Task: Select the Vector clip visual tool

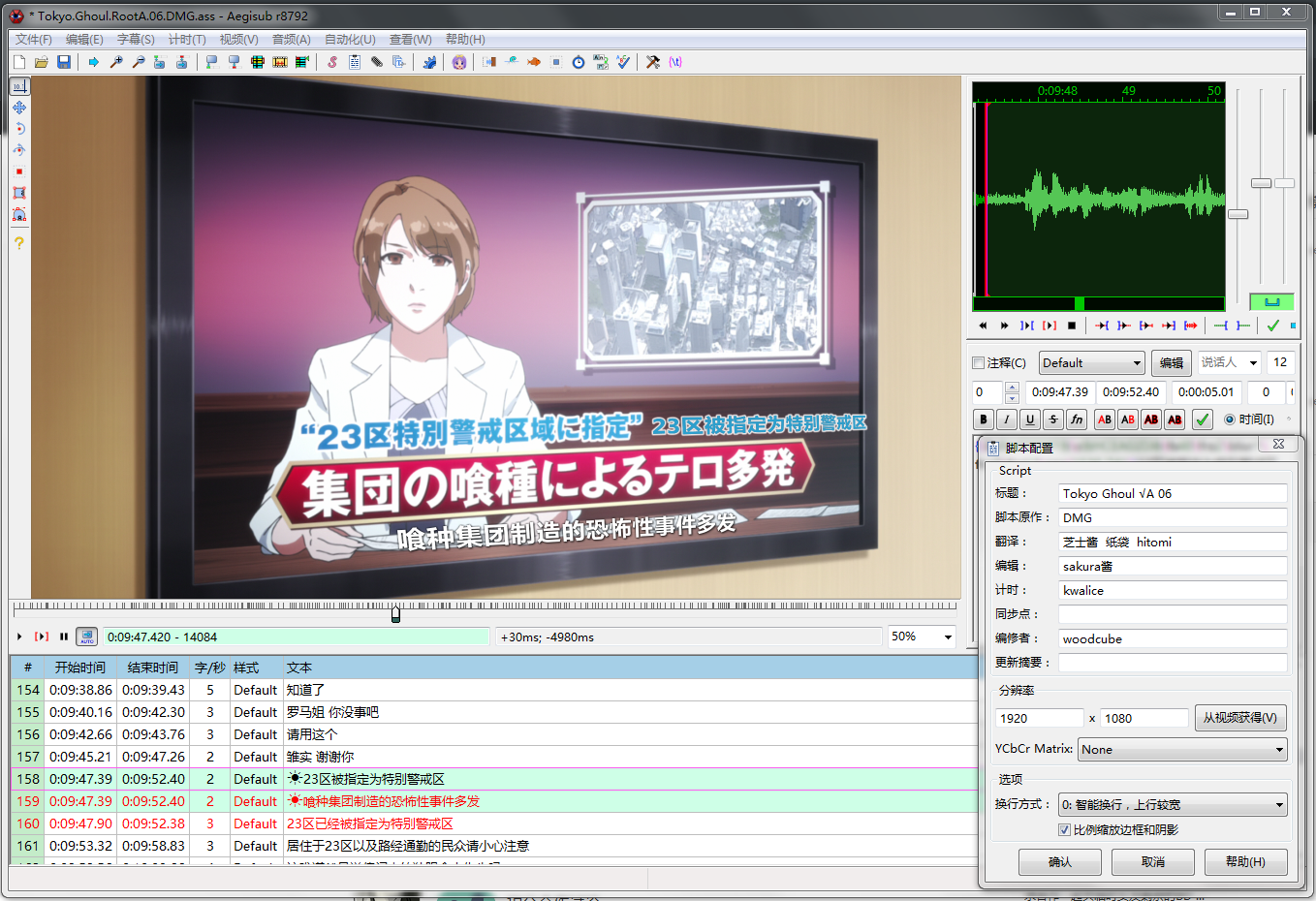Action: (19, 214)
